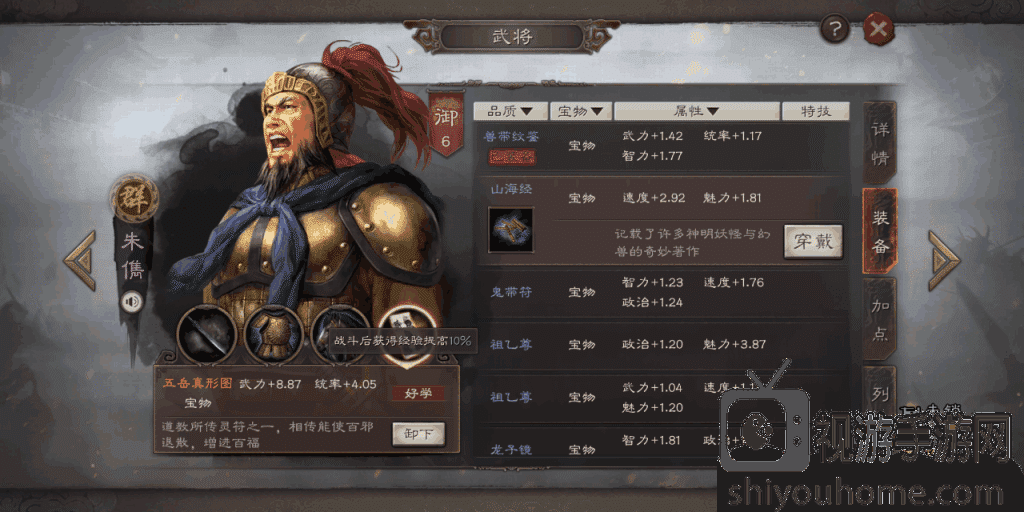Tap the 御 6 red banner
This screenshot has width=1024, height=512.
coord(446,124)
